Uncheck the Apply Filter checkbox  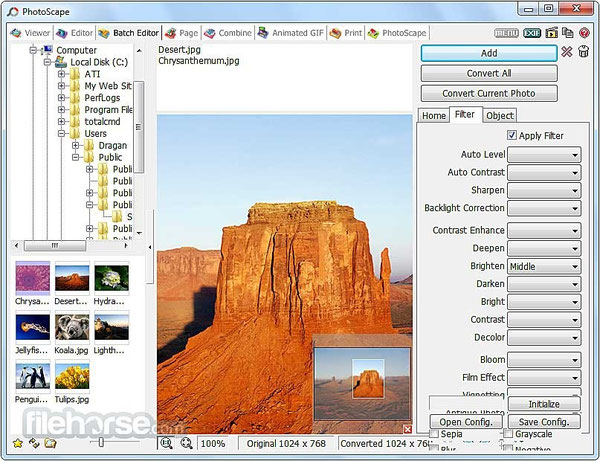tap(512, 135)
